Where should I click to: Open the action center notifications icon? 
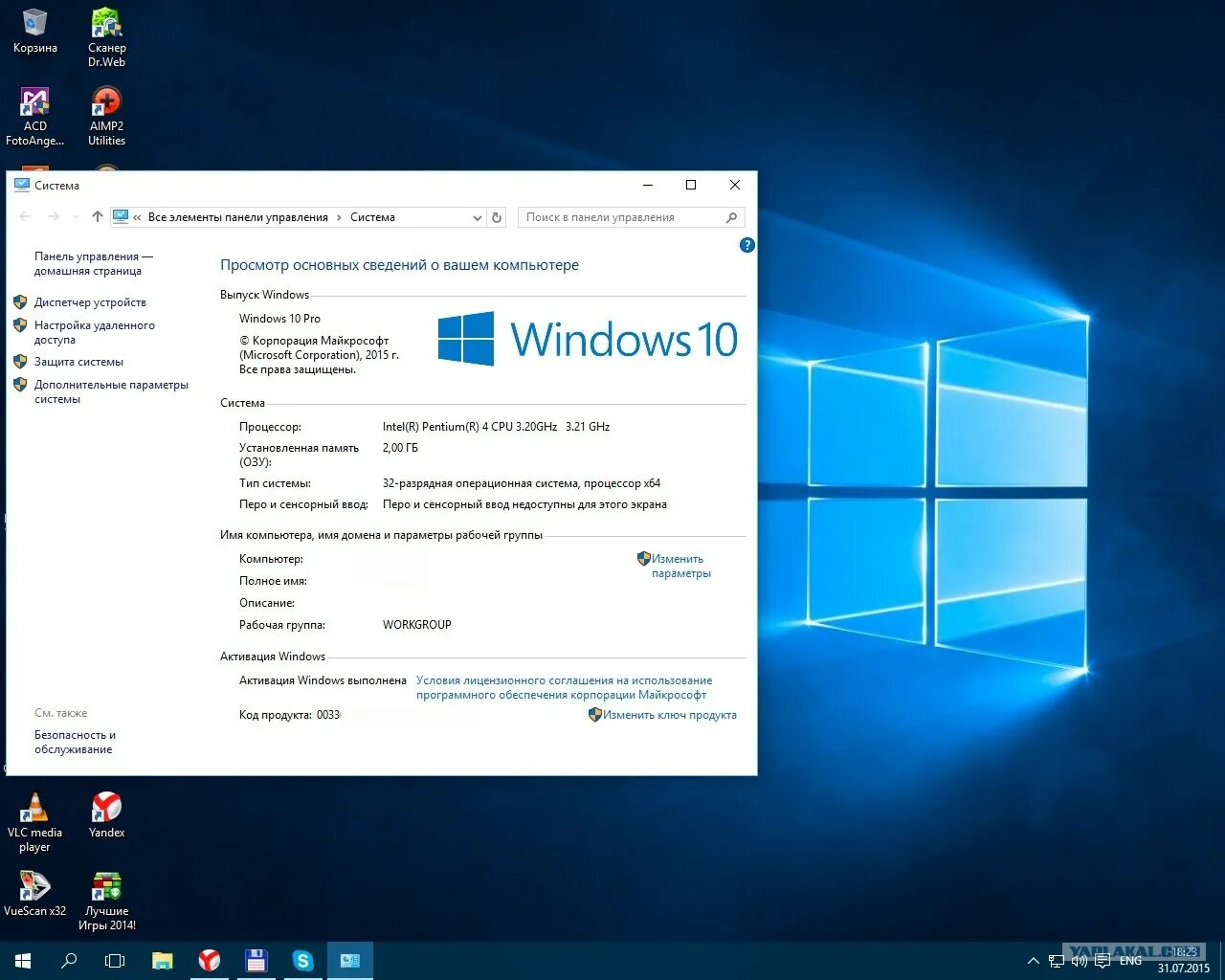point(1102,961)
